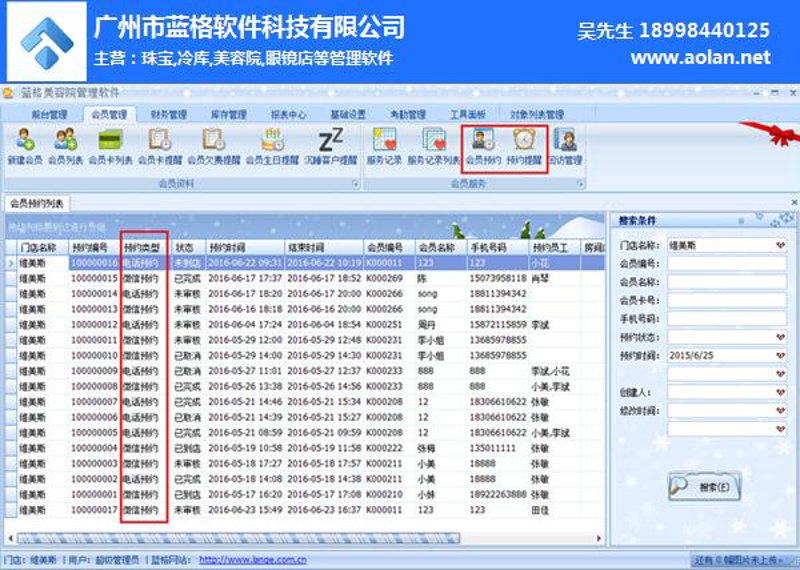The height and width of the screenshot is (570, 800).
Task: Click the 状态 column header
Action: point(188,247)
